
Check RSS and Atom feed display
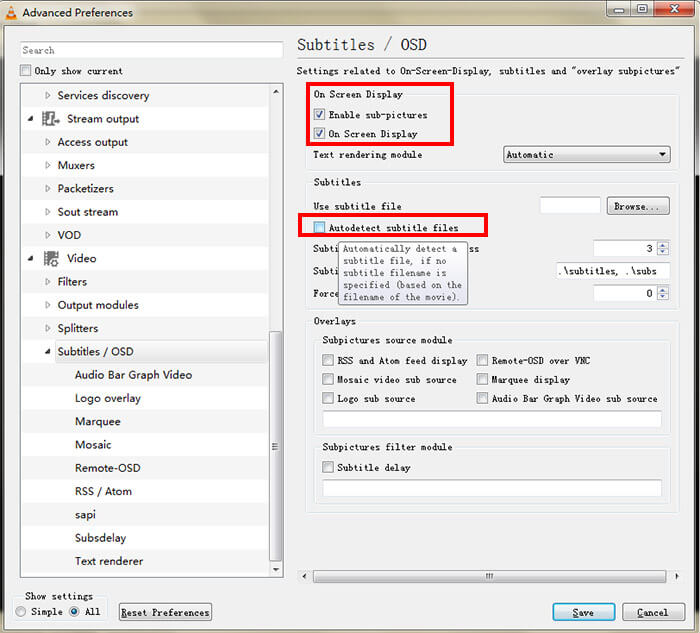click(328, 360)
